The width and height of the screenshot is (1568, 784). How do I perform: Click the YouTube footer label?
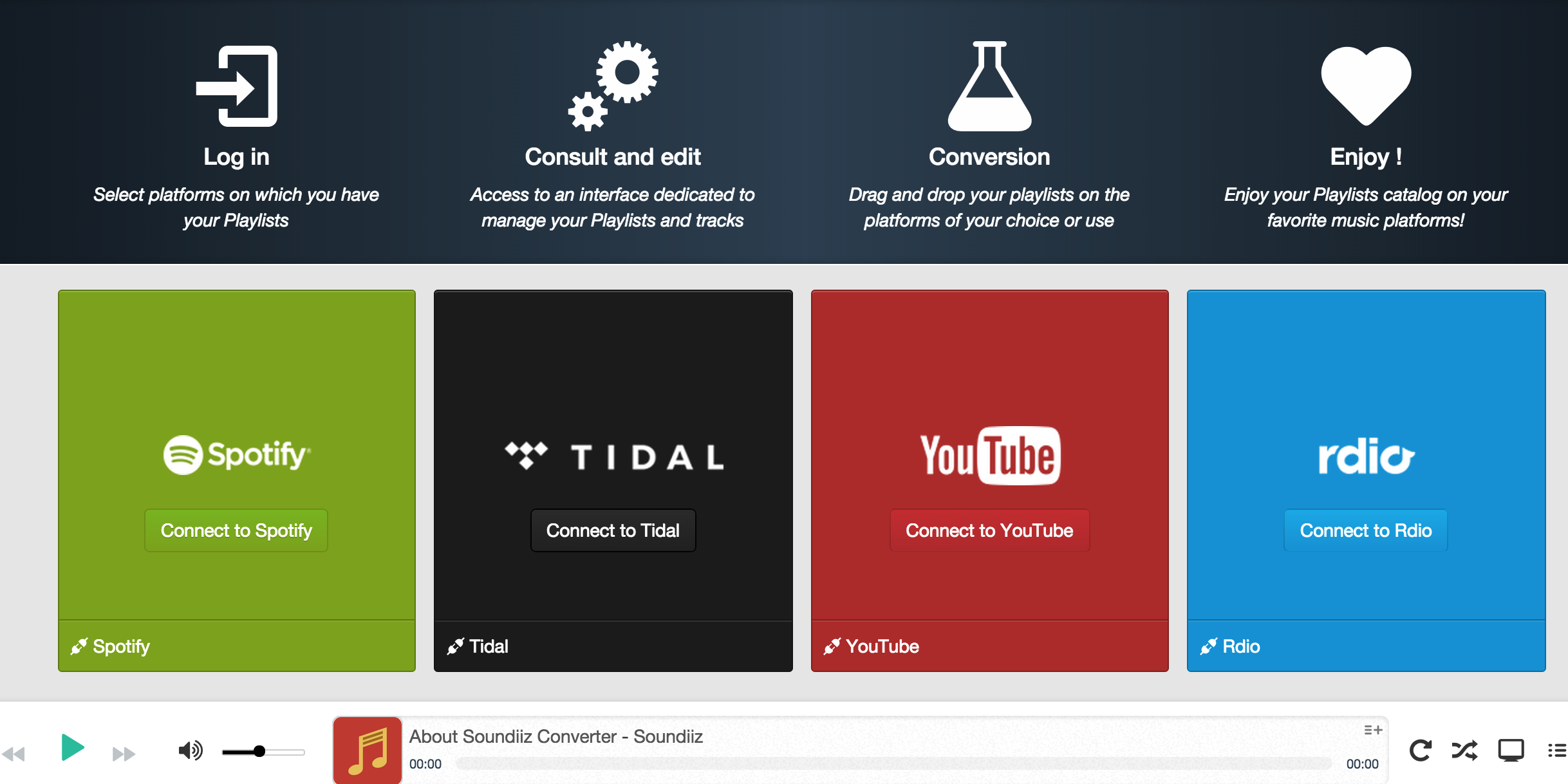point(882,646)
